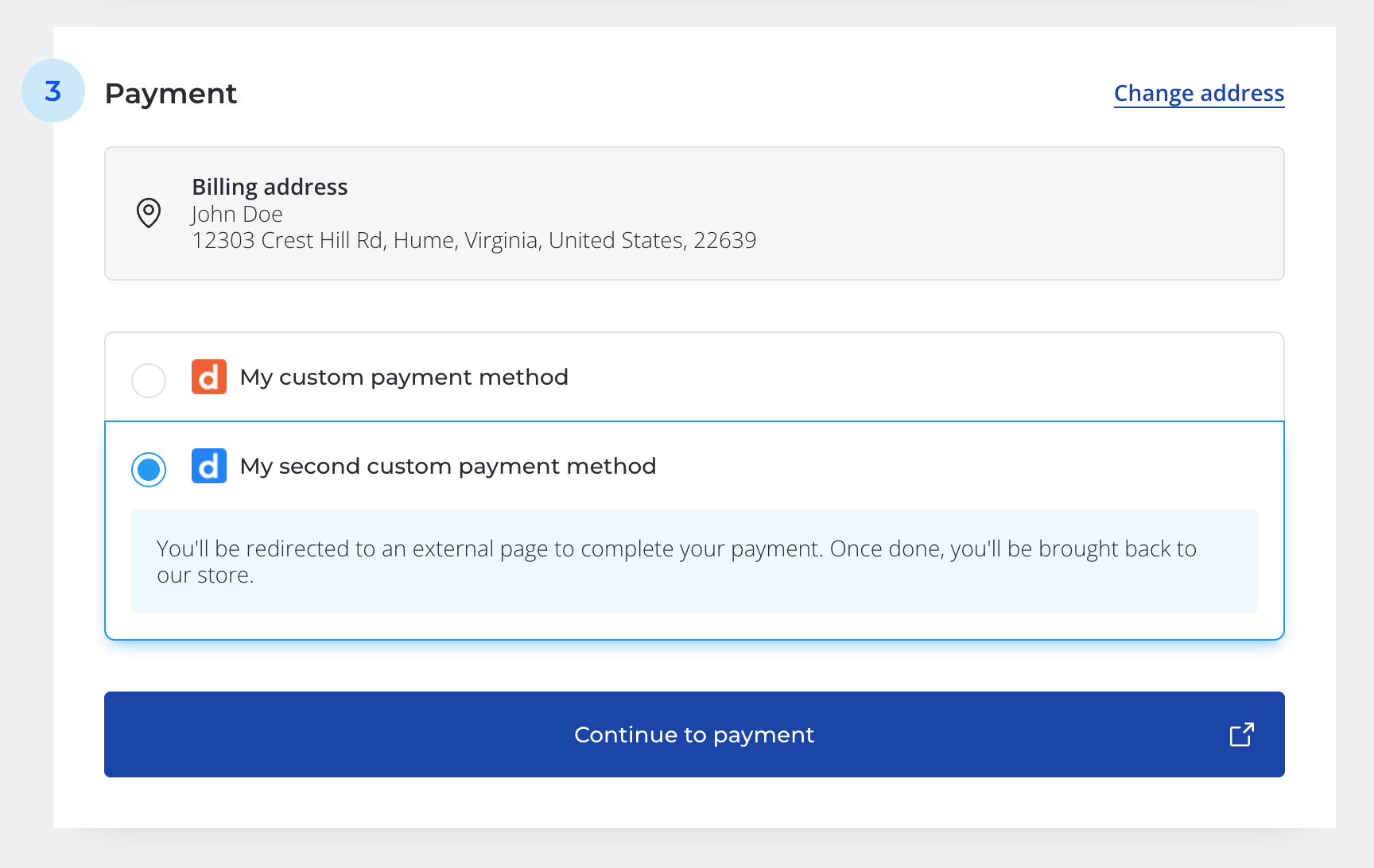
Task: Expand the billing address details panel
Action: (694, 213)
